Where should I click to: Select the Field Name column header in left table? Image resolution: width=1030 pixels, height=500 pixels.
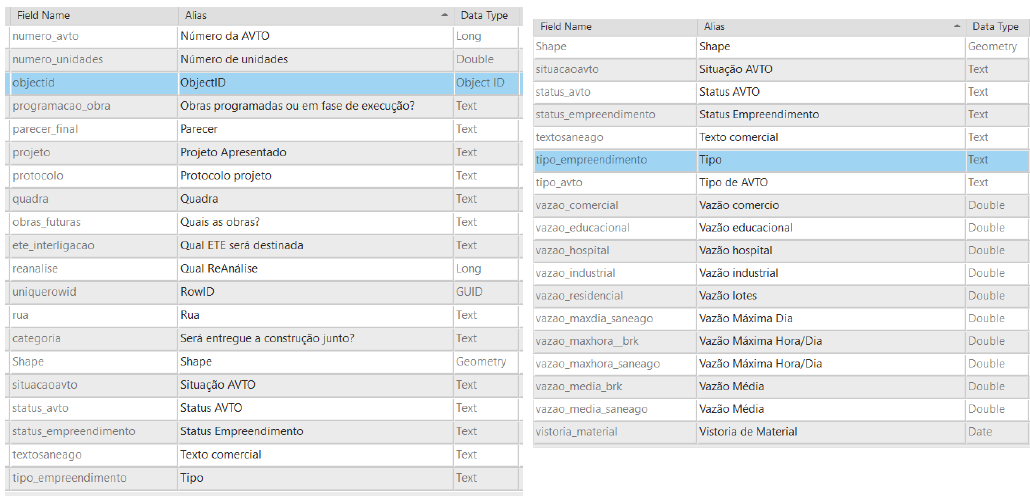(x=93, y=15)
